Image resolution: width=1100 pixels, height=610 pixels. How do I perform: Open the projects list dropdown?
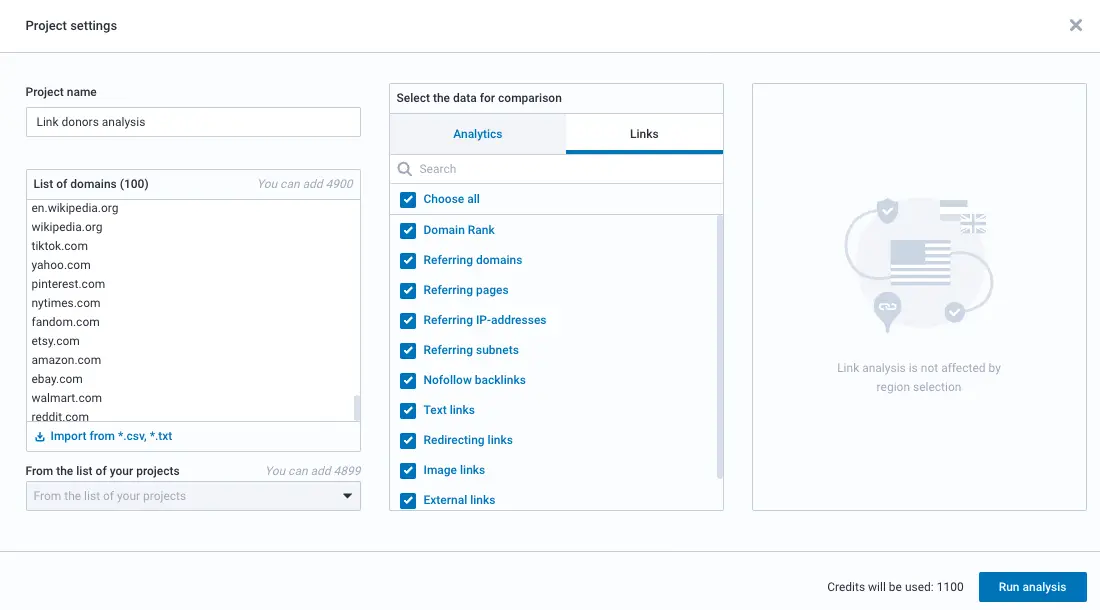pos(192,496)
